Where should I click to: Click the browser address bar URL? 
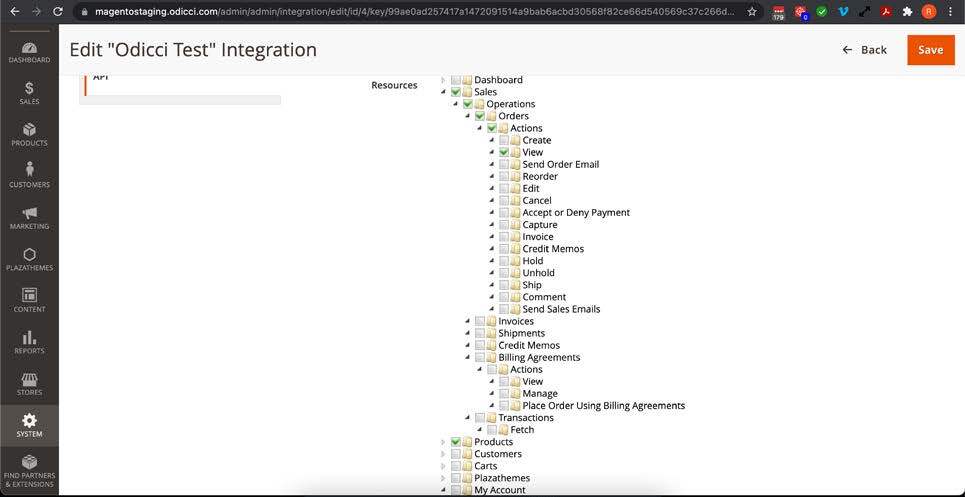point(400,12)
